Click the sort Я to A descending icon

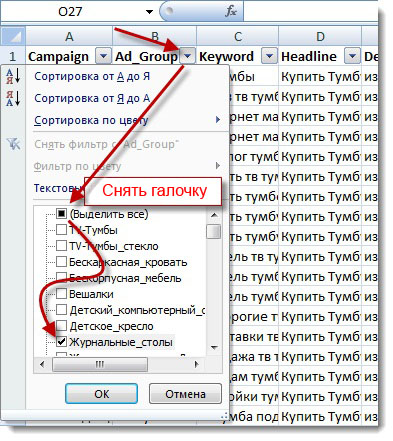(13, 98)
